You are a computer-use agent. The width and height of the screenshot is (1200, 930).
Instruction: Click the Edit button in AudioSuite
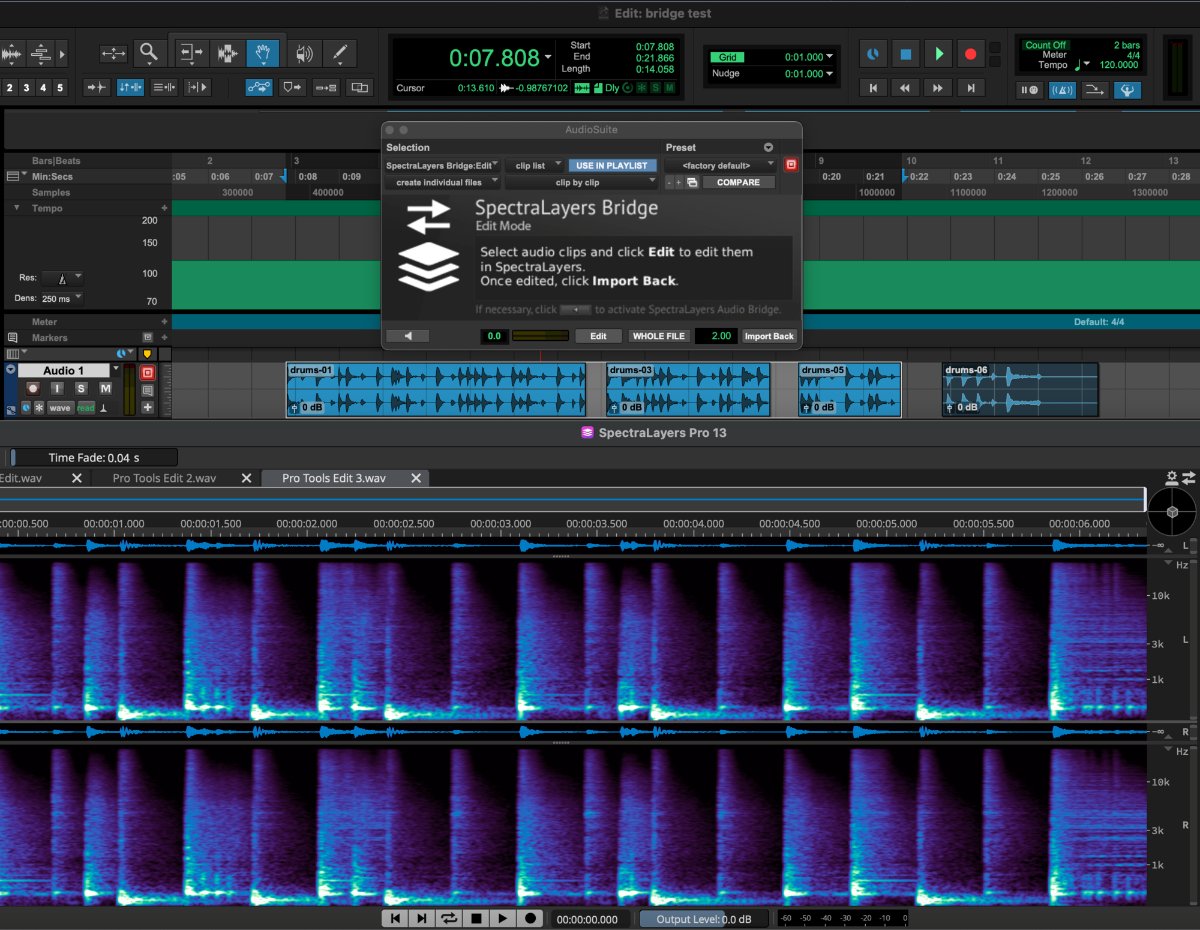coord(598,336)
